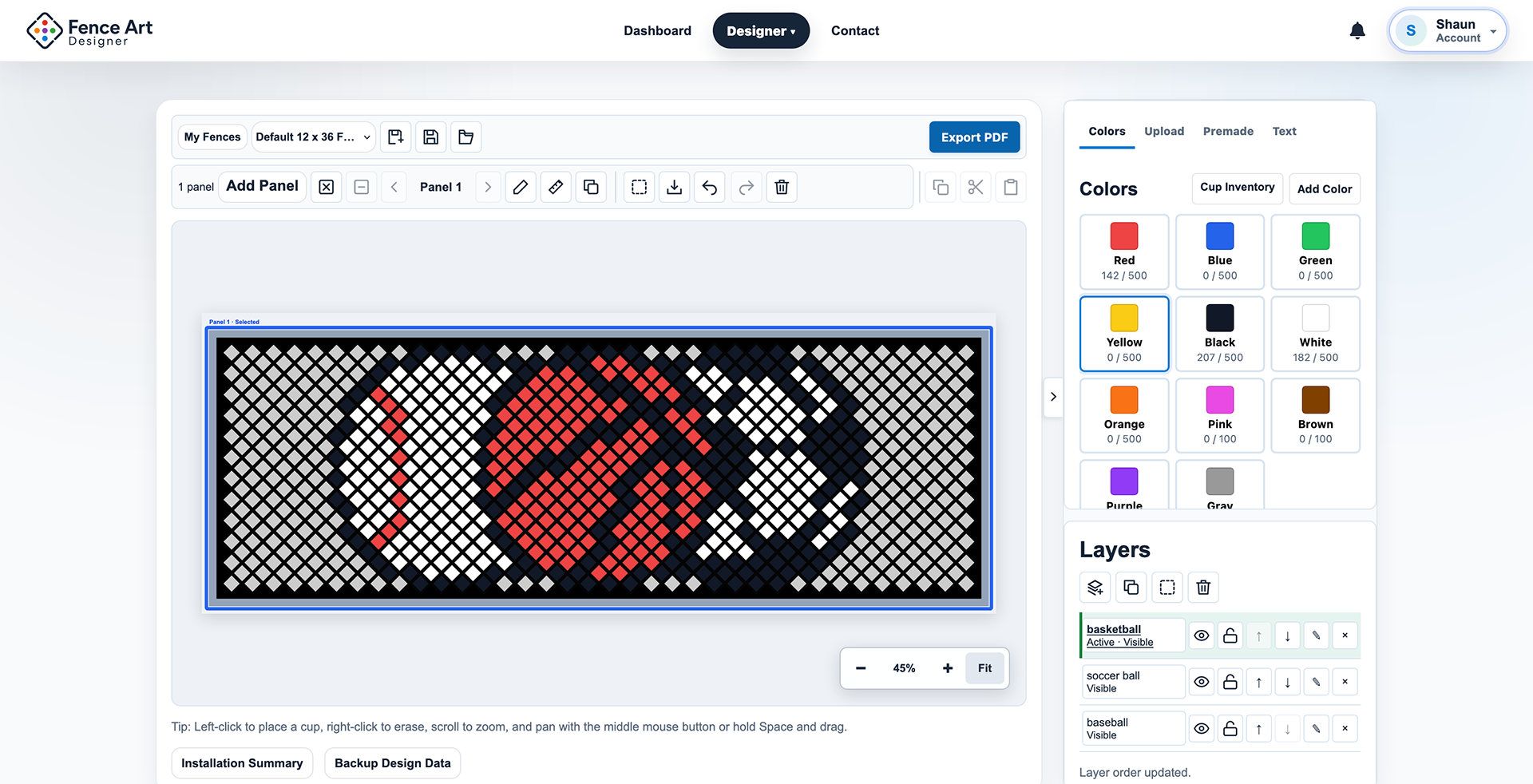Collapse the side panel with chevron
Screen dimensions: 1533x784
coord(1053,397)
